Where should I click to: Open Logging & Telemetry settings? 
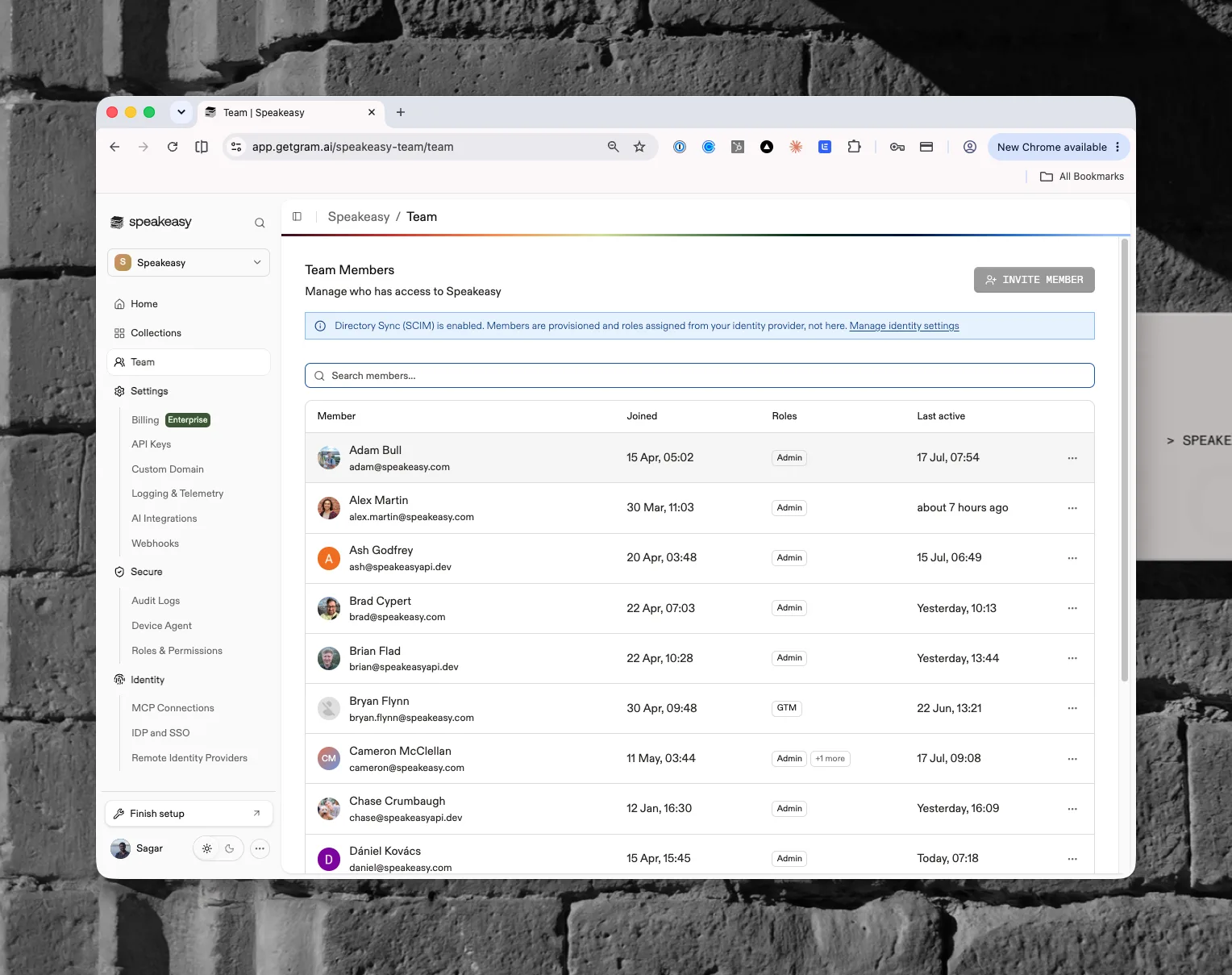coord(177,494)
